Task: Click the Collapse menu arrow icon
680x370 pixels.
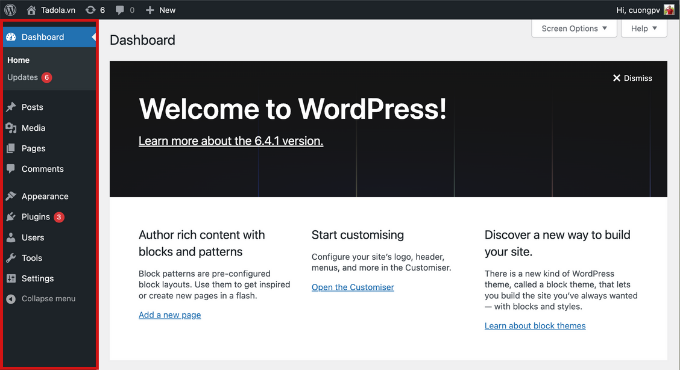Action: click(x=11, y=298)
